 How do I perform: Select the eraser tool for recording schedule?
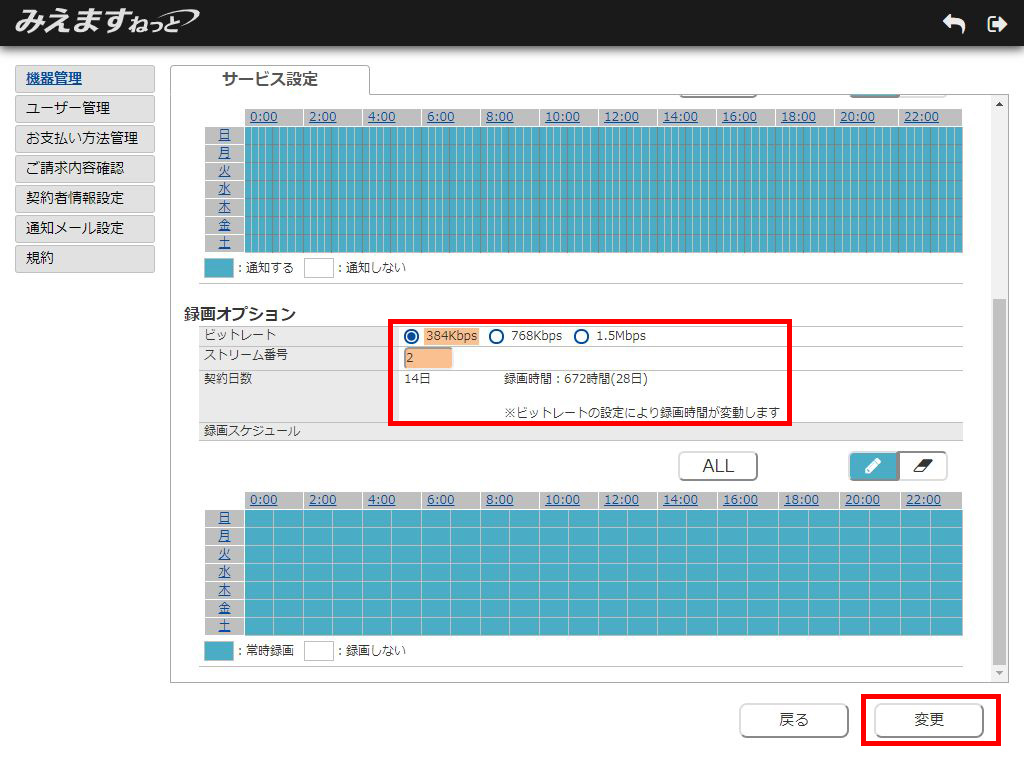pos(922,466)
